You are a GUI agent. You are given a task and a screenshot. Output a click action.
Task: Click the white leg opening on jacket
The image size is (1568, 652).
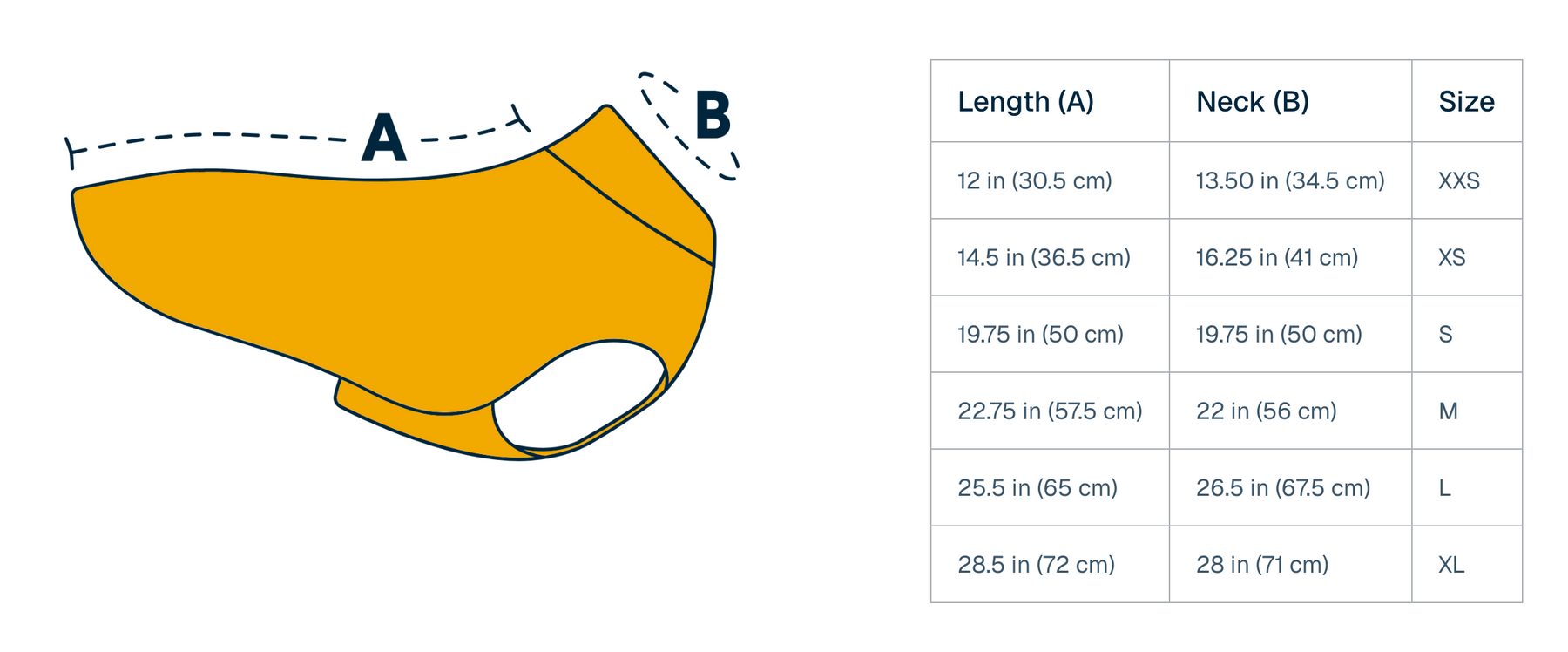[x=579, y=395]
